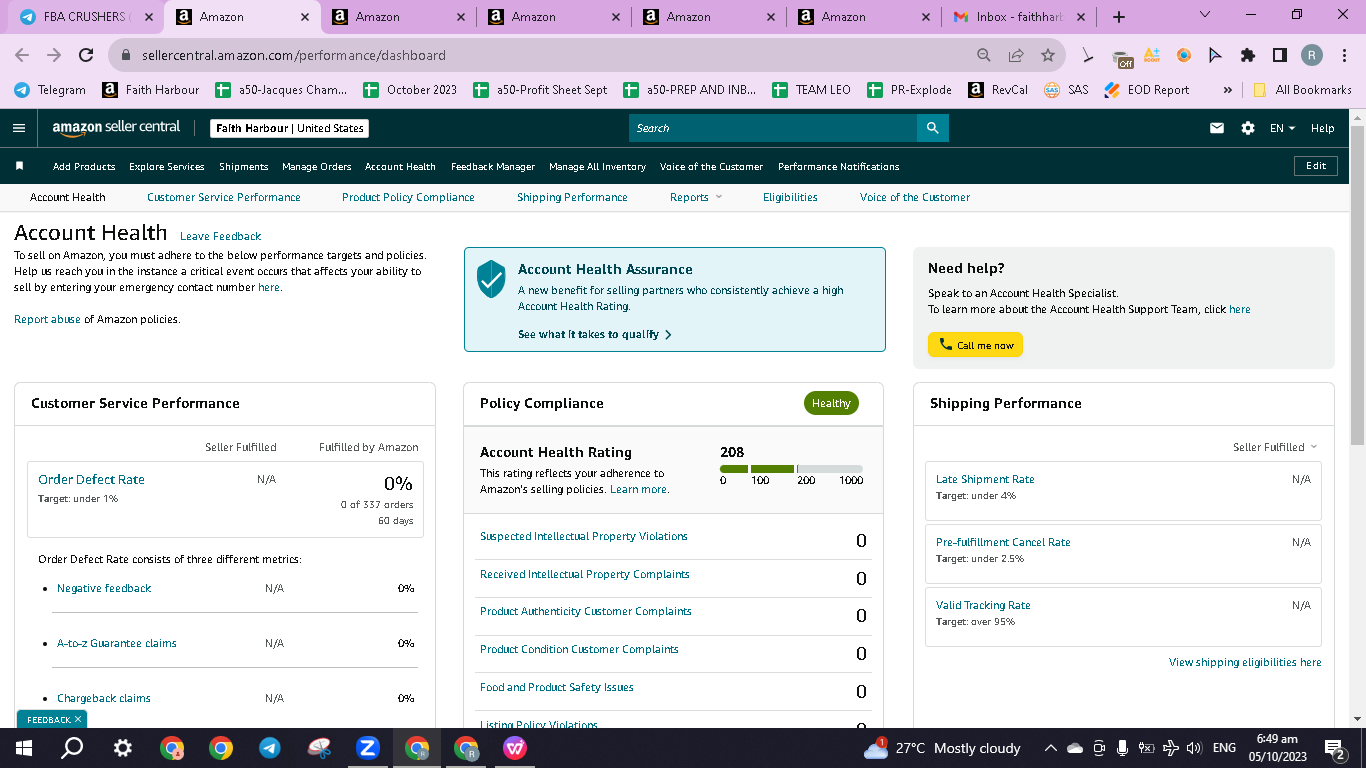Open the A-to-z Guarantee claims link
This screenshot has width=1366, height=768.
coord(117,643)
